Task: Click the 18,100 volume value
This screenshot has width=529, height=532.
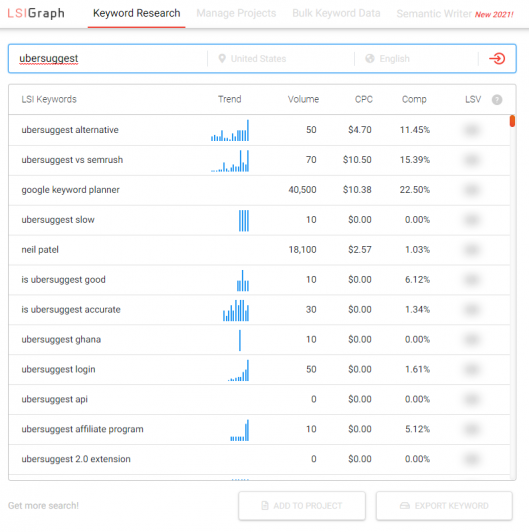Action: (x=302, y=250)
